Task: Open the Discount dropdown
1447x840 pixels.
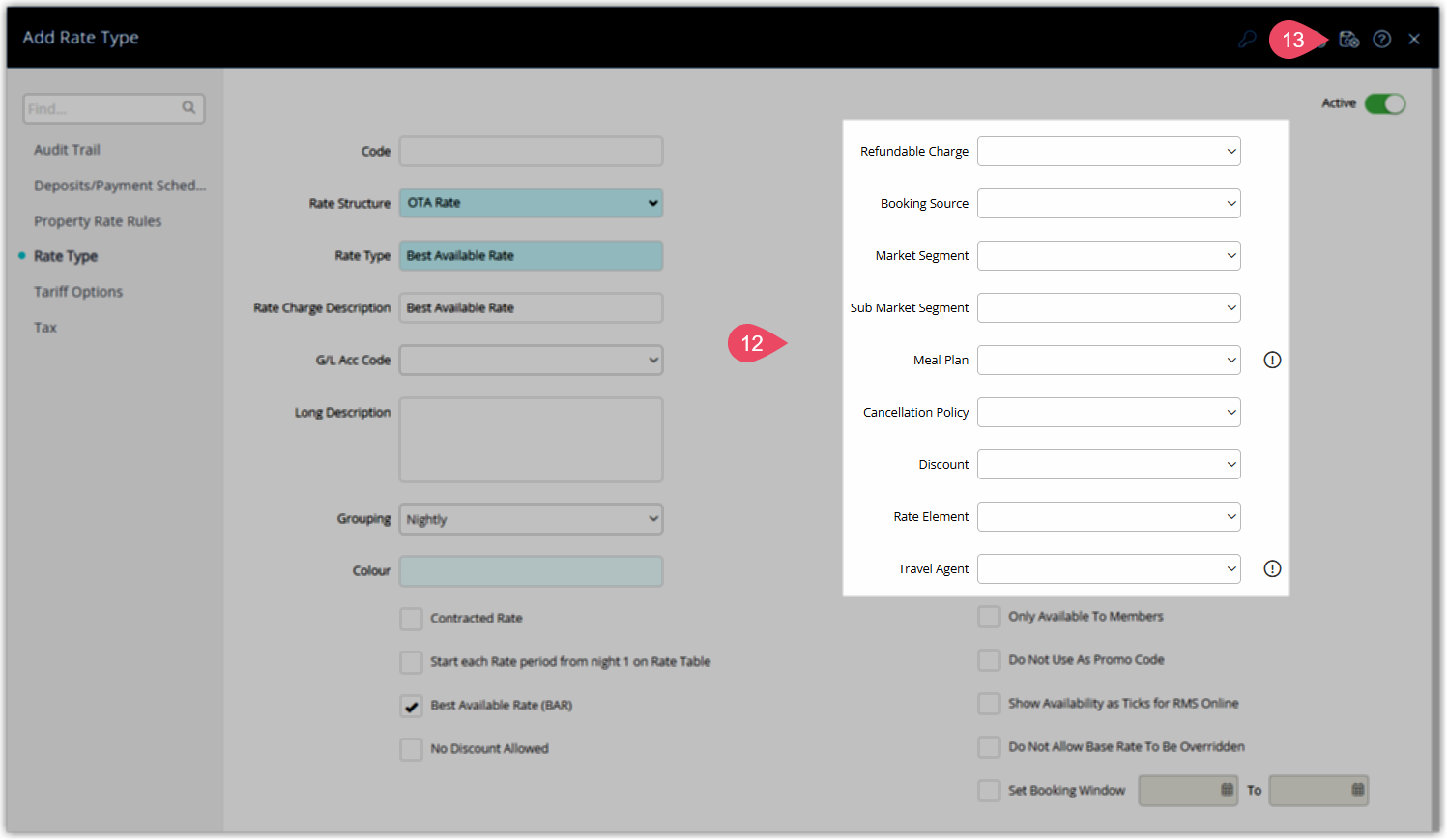Action: click(1109, 464)
